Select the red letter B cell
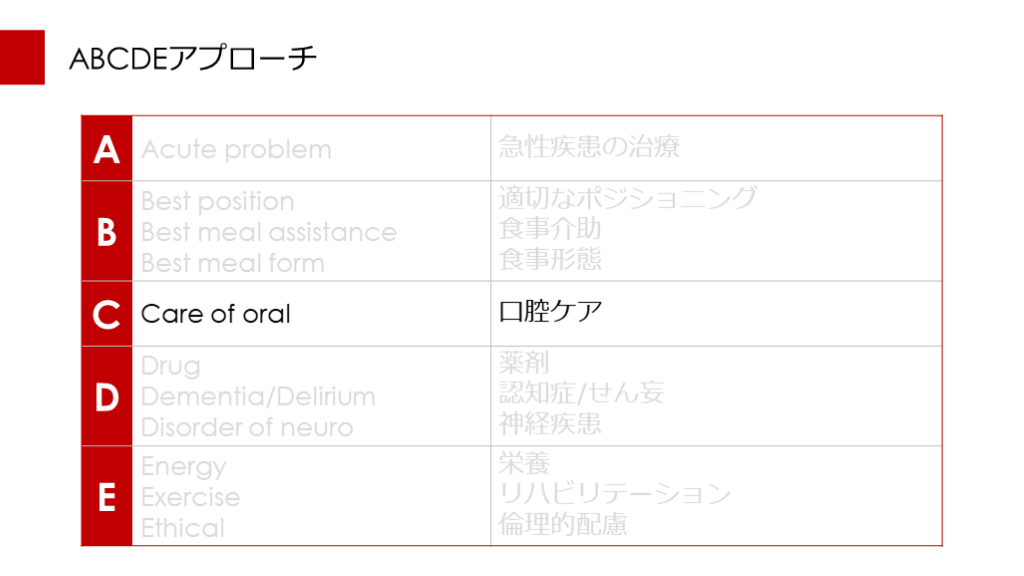 (107, 232)
